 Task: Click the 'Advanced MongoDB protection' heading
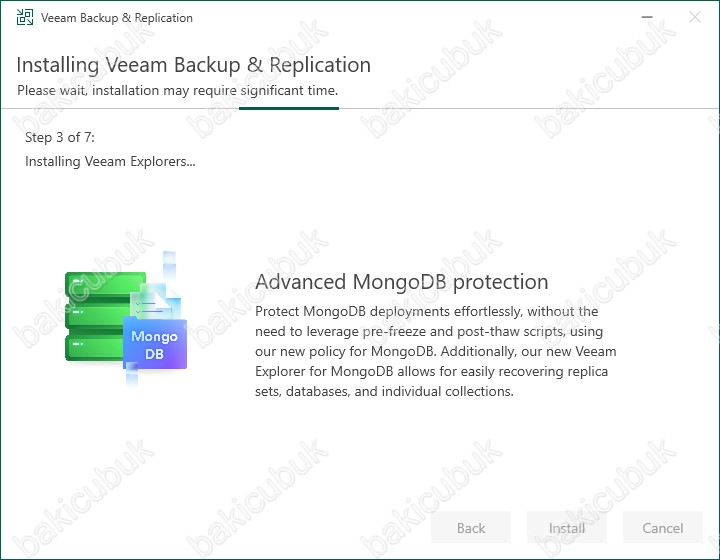point(402,282)
